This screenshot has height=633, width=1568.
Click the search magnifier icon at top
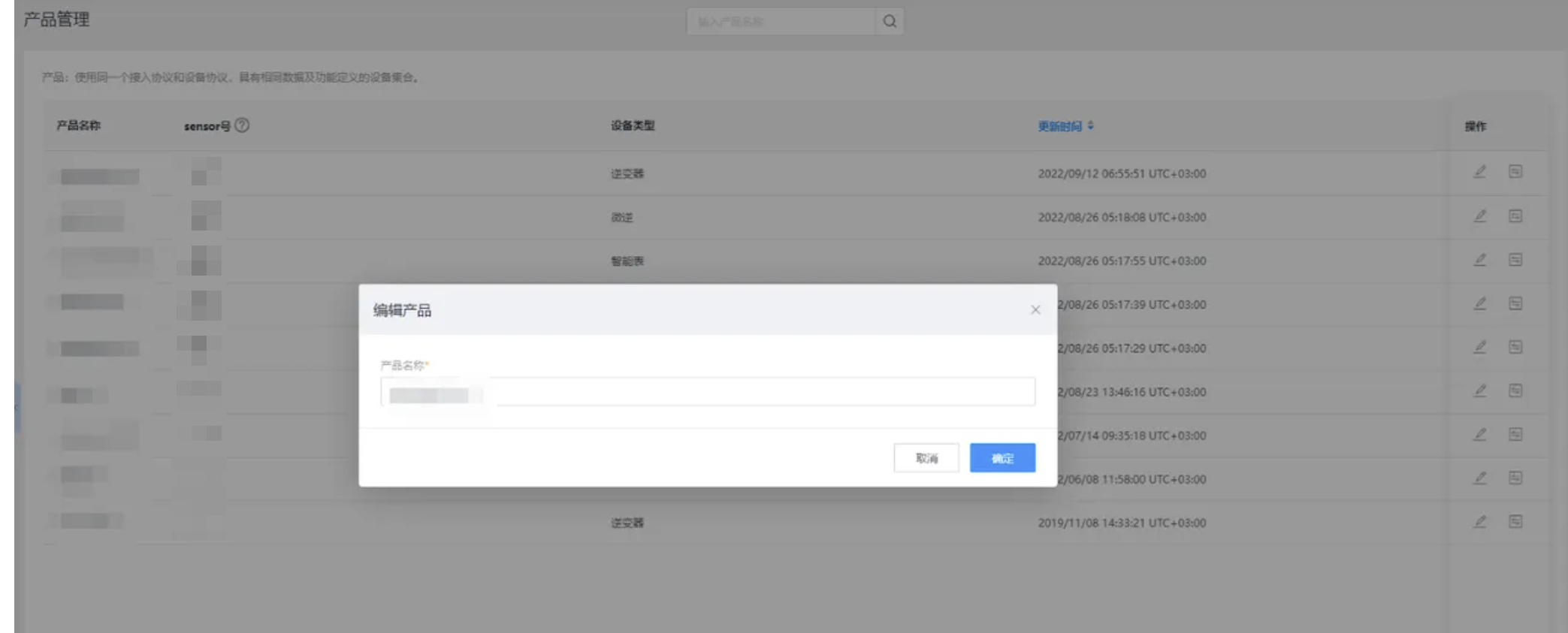[890, 21]
